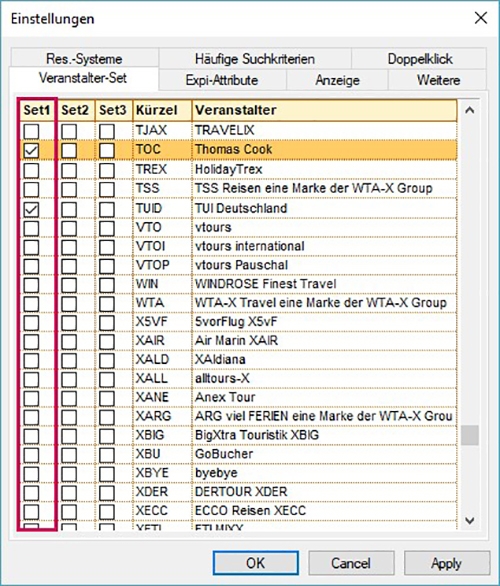Click the OK button
500x586 pixels.
click(256, 563)
